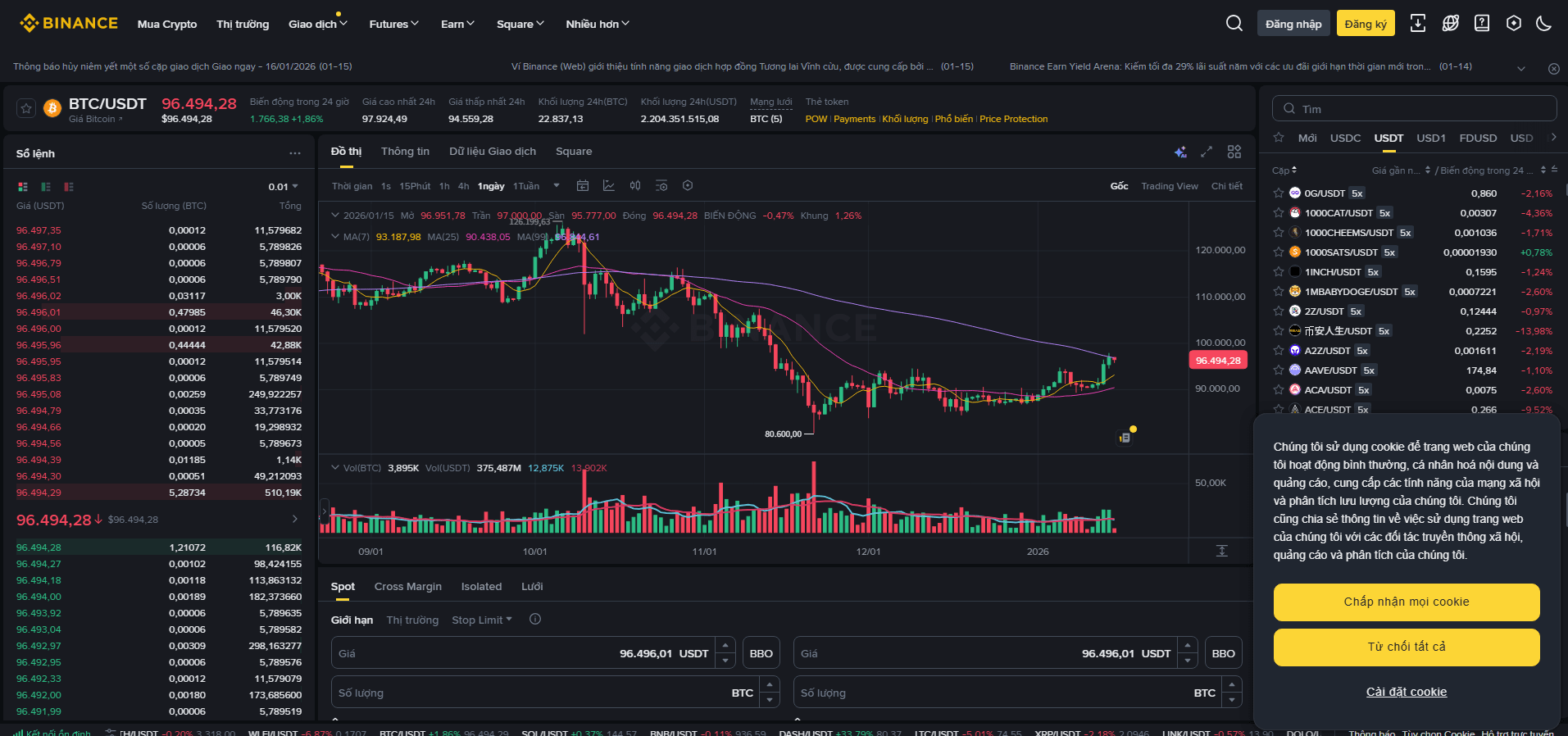The image size is (1568, 736).
Task: Open the candlestick chart style icon
Action: (x=635, y=186)
